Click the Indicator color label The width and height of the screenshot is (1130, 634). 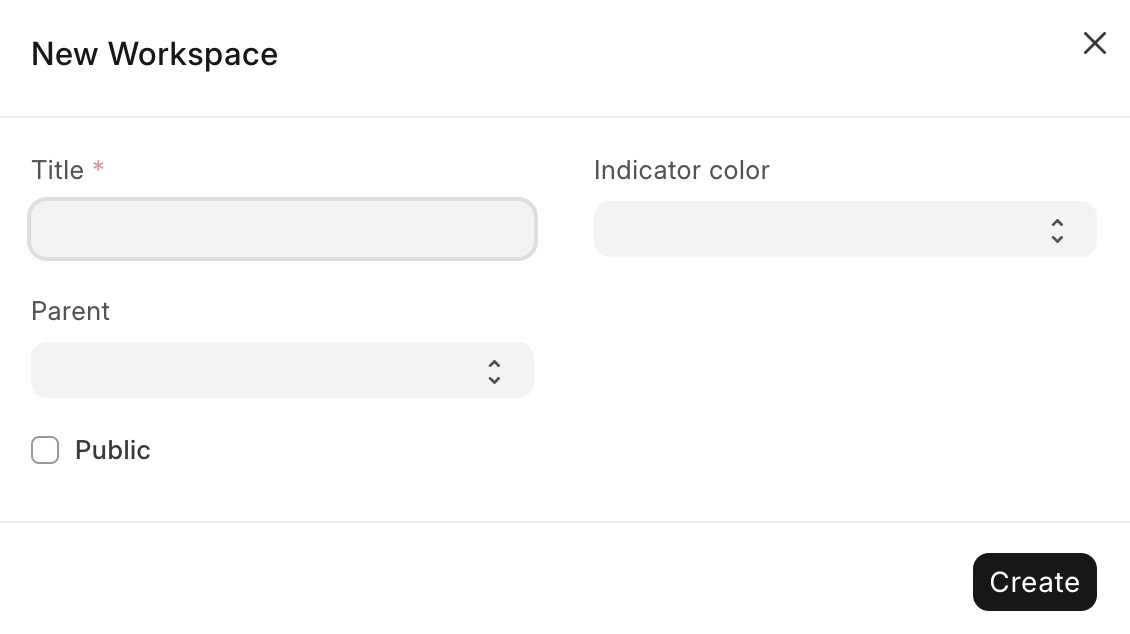coord(681,170)
